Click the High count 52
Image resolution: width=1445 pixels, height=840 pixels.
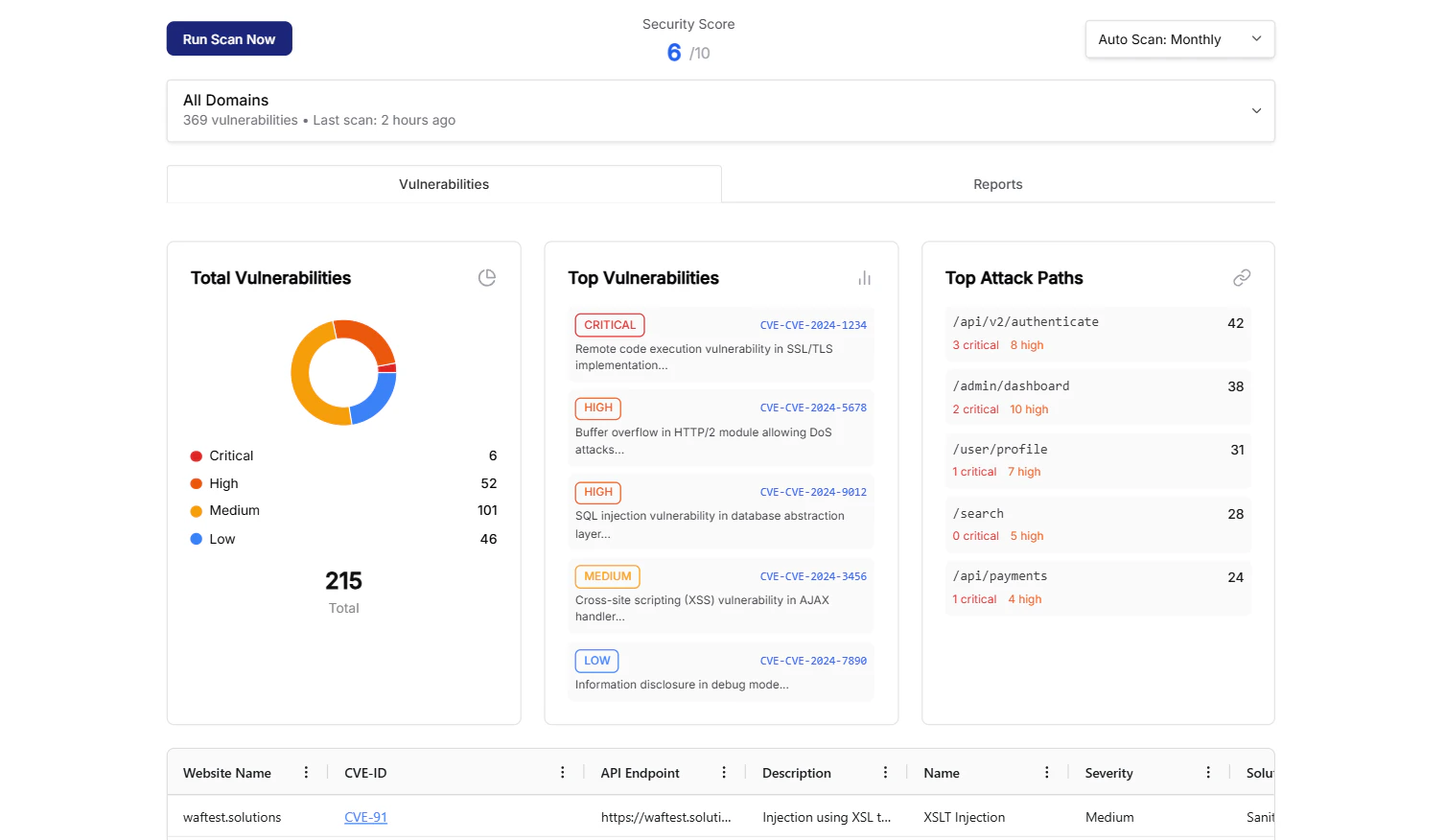489,484
